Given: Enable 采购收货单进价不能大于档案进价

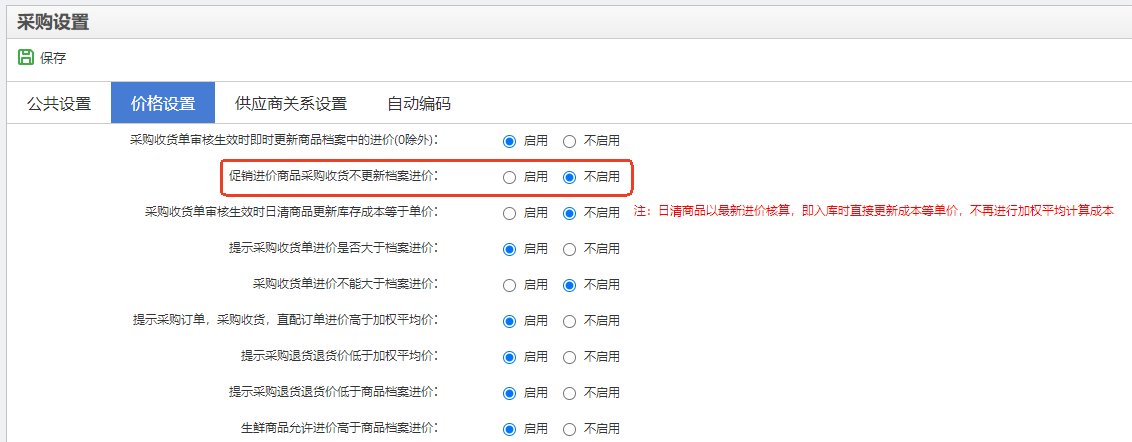Looking at the screenshot, I should 510,285.
